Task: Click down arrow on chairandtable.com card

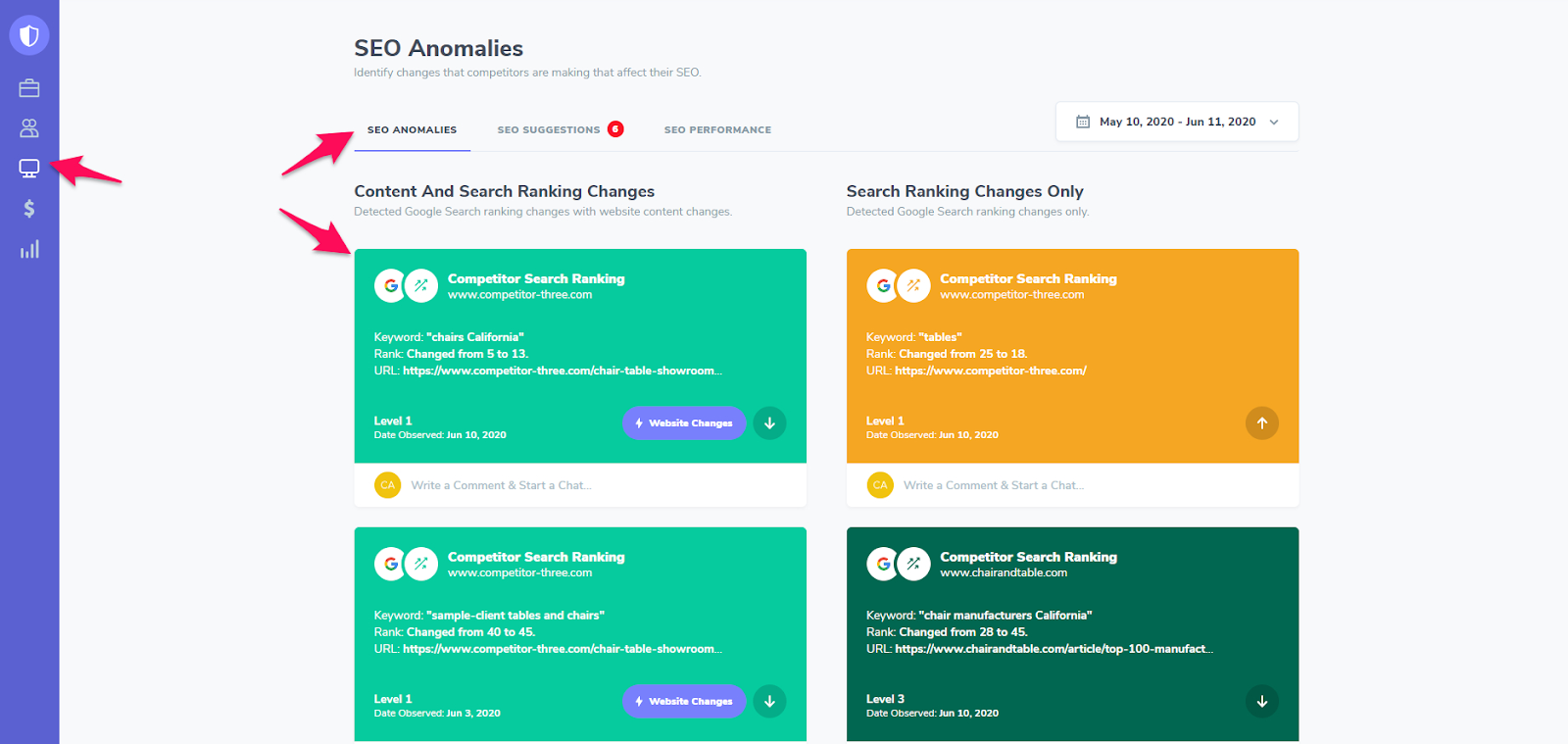Action: click(1261, 702)
